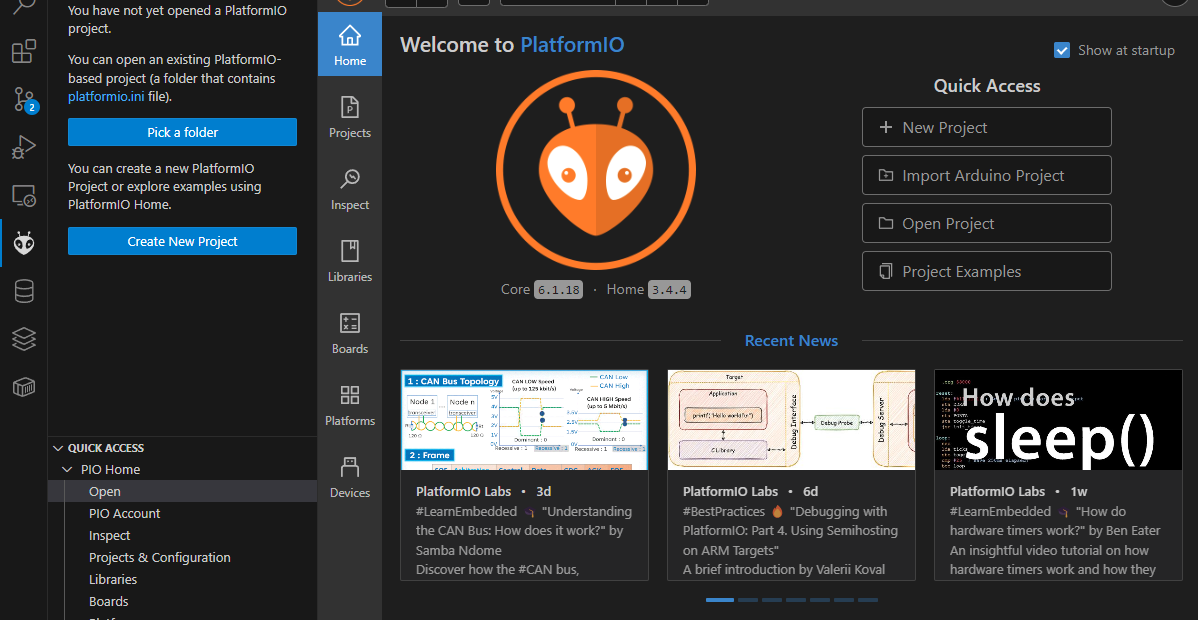Select the PlatformIO alien icon in activity bar

[24, 243]
